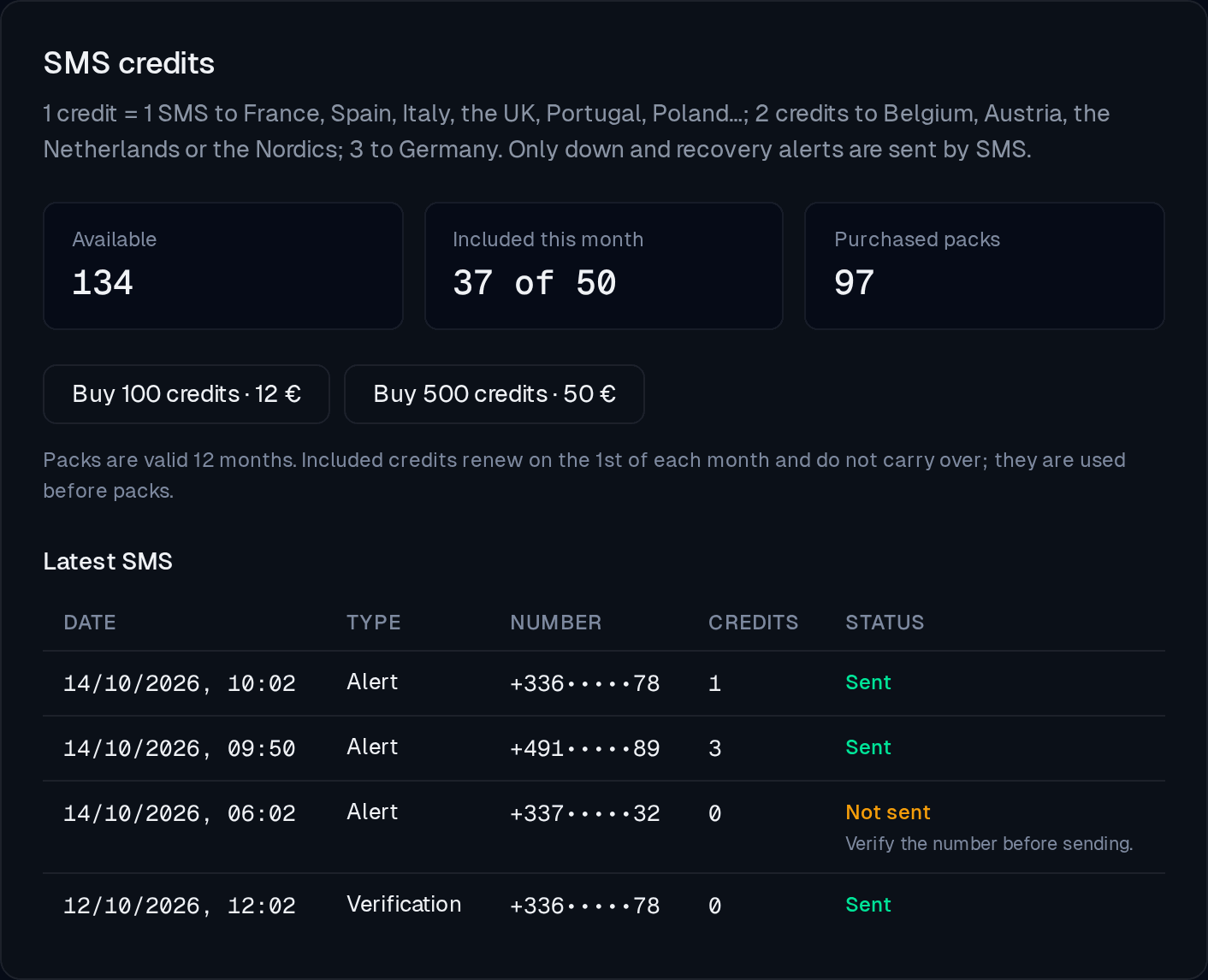Click the Buy 500 credits button
This screenshot has height=980, width=1208.
494,394
